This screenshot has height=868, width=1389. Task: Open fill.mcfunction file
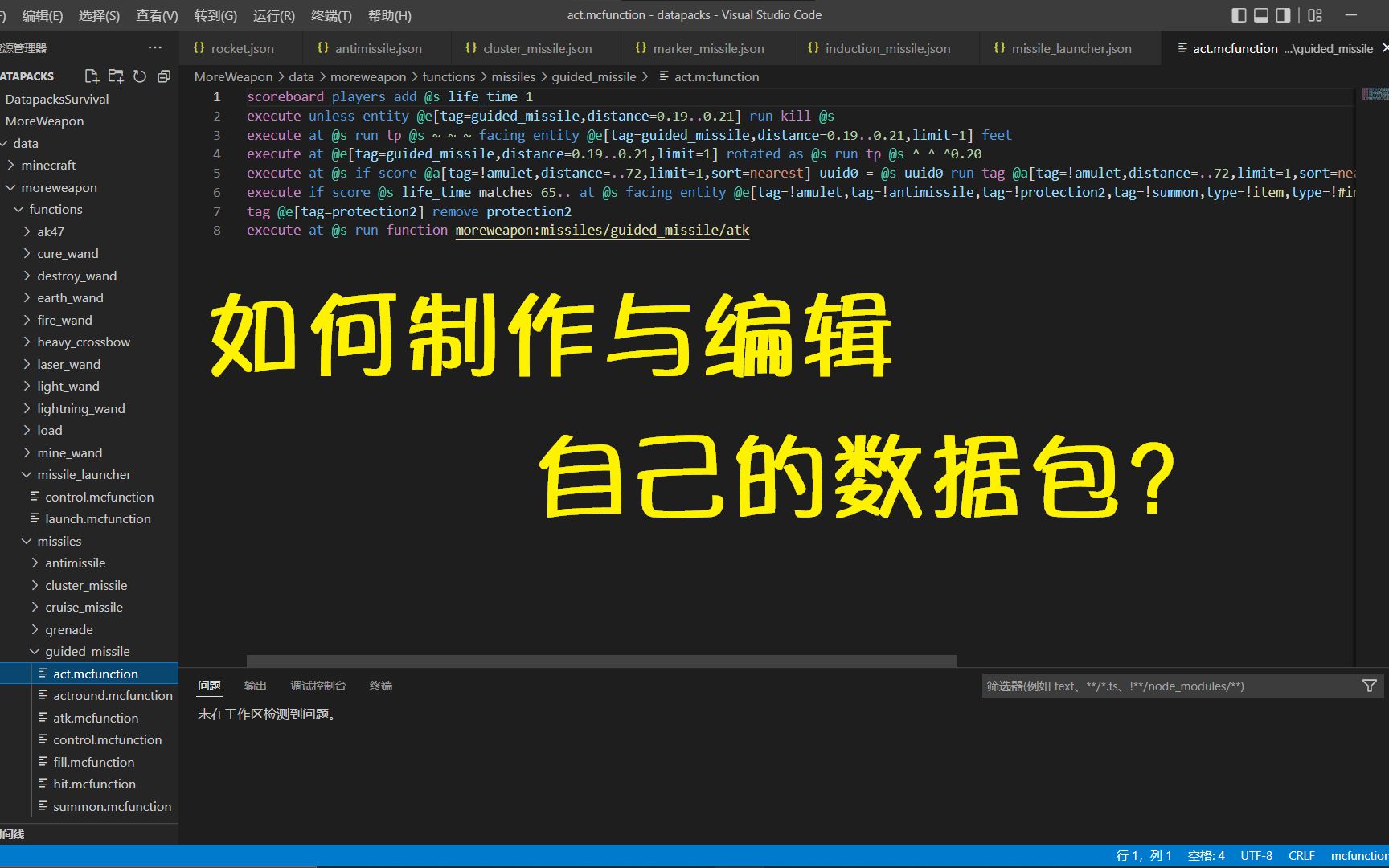click(x=88, y=762)
